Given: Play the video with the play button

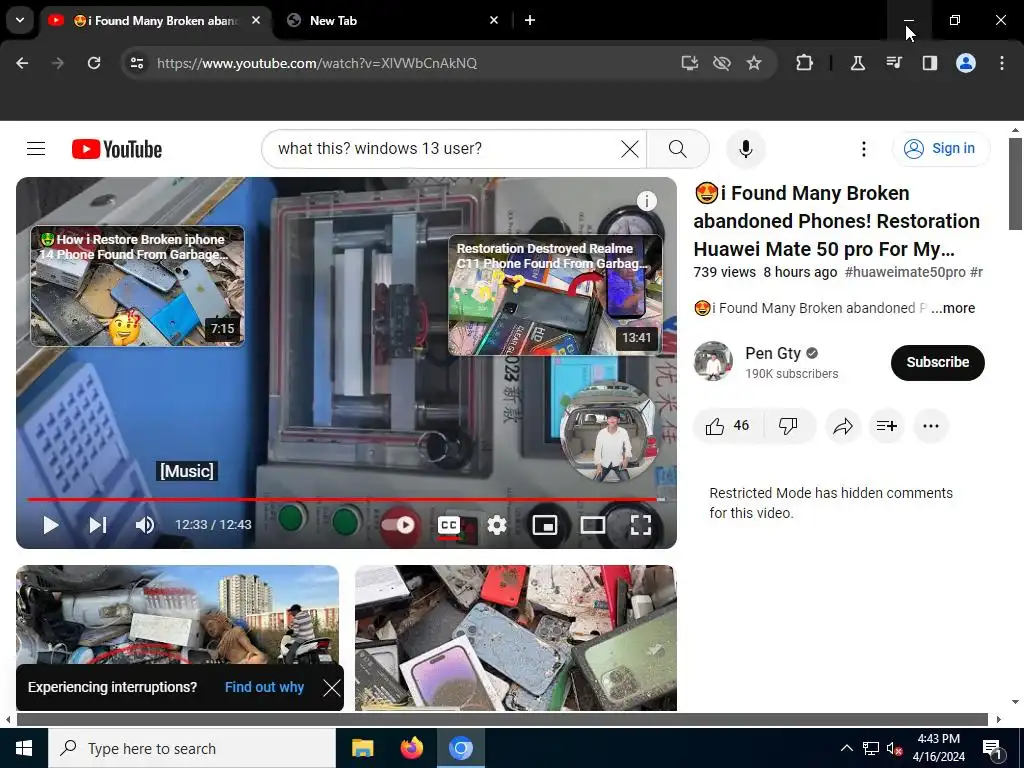Looking at the screenshot, I should click(x=50, y=525).
